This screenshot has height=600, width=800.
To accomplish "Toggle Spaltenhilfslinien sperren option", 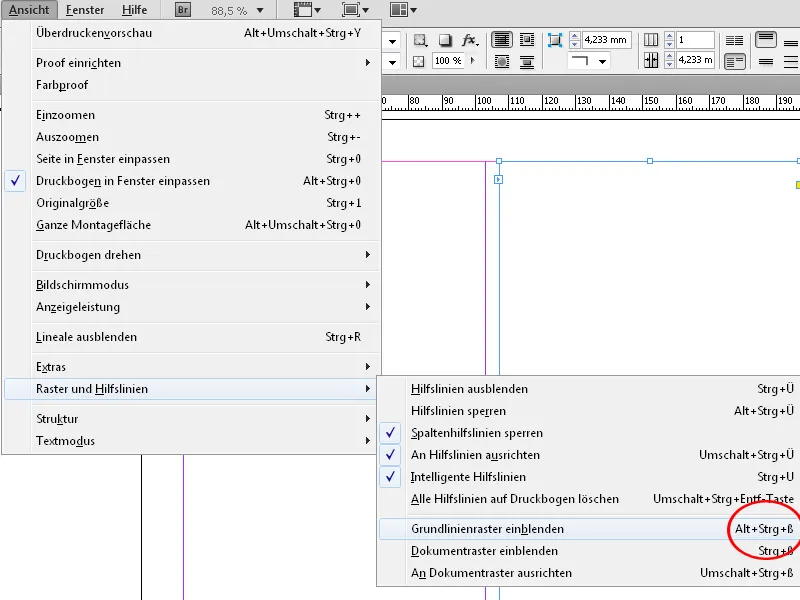I will (x=587, y=433).
